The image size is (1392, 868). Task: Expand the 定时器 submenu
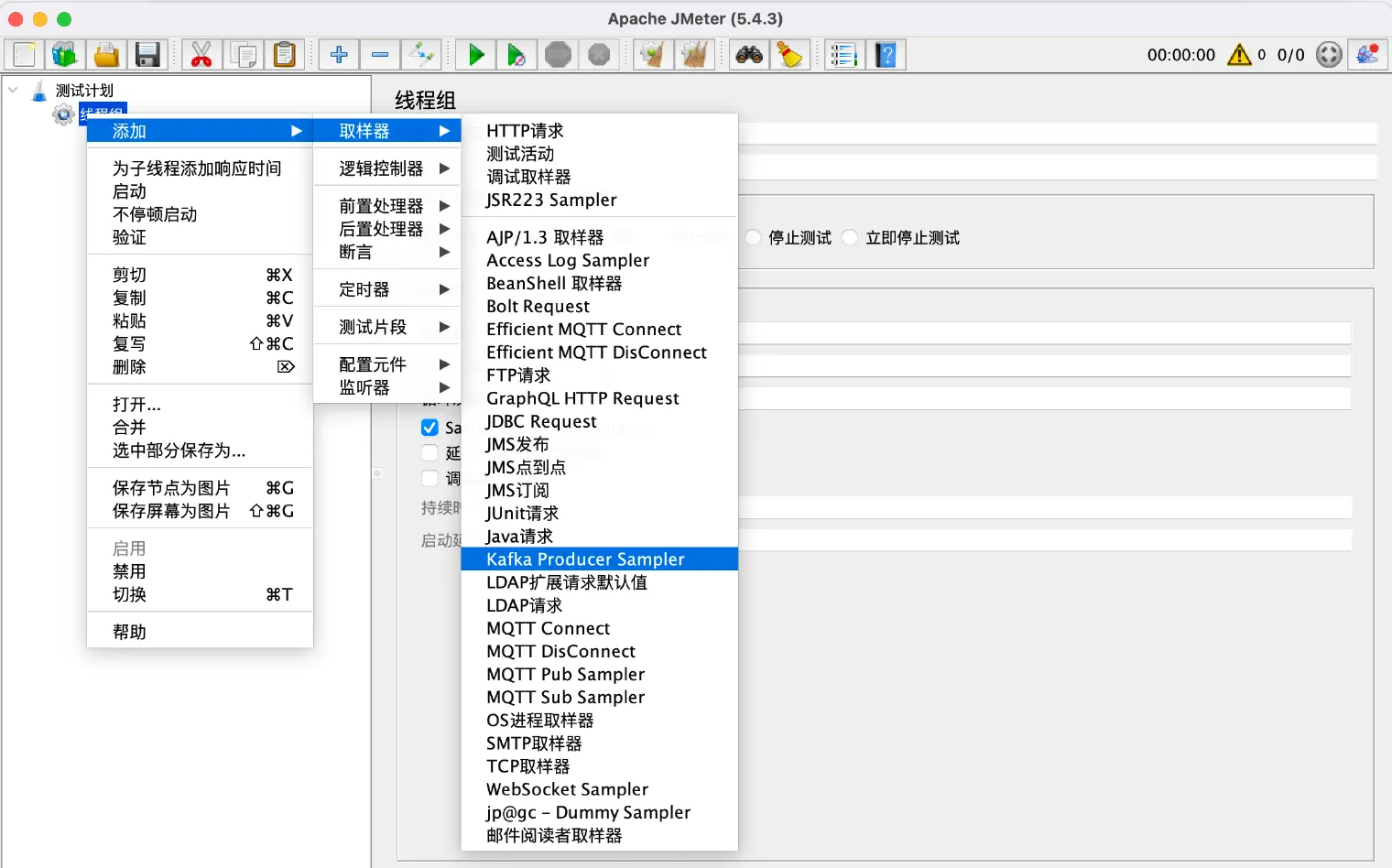[x=387, y=289]
